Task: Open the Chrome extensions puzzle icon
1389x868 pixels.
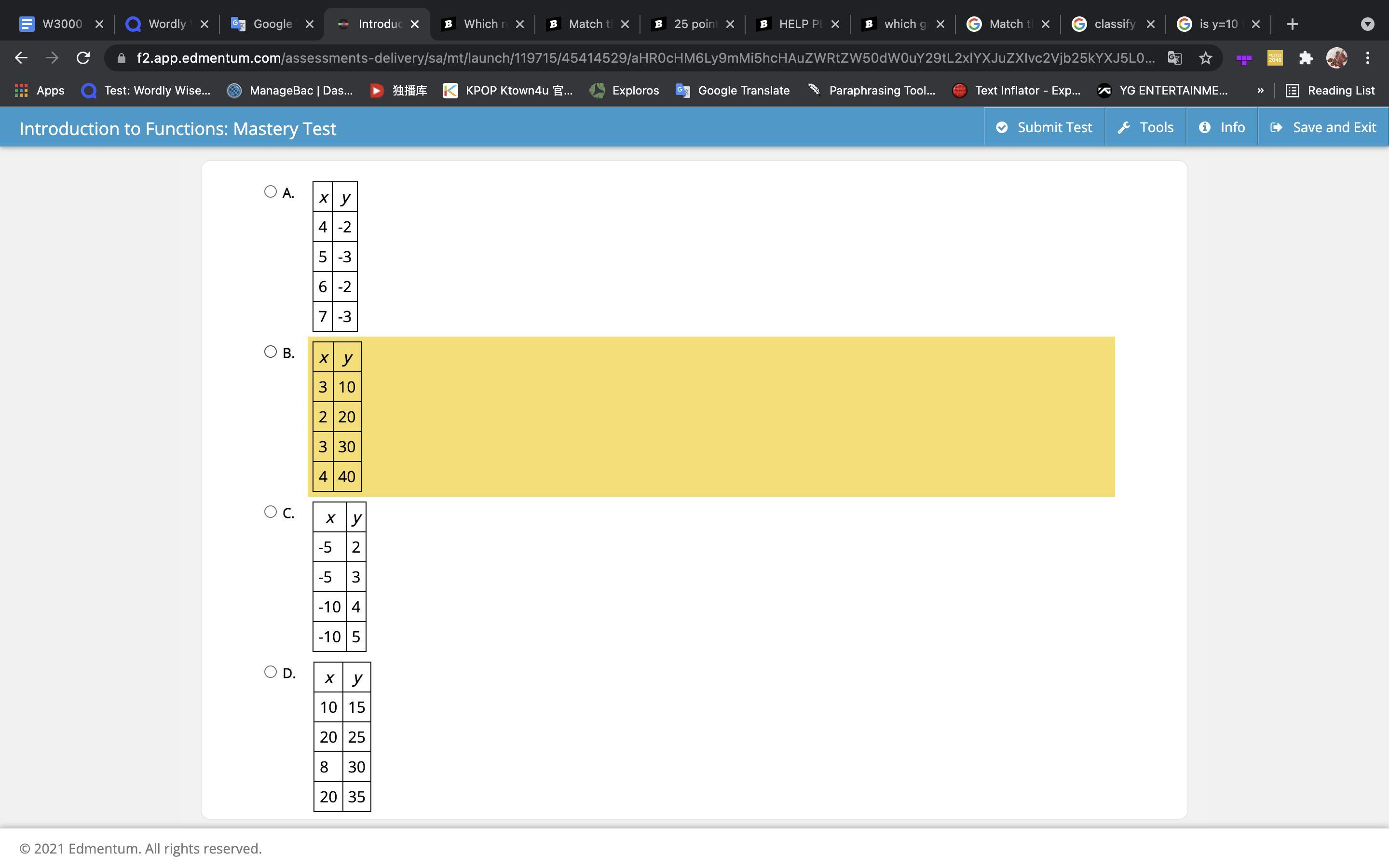Action: coord(1306,58)
